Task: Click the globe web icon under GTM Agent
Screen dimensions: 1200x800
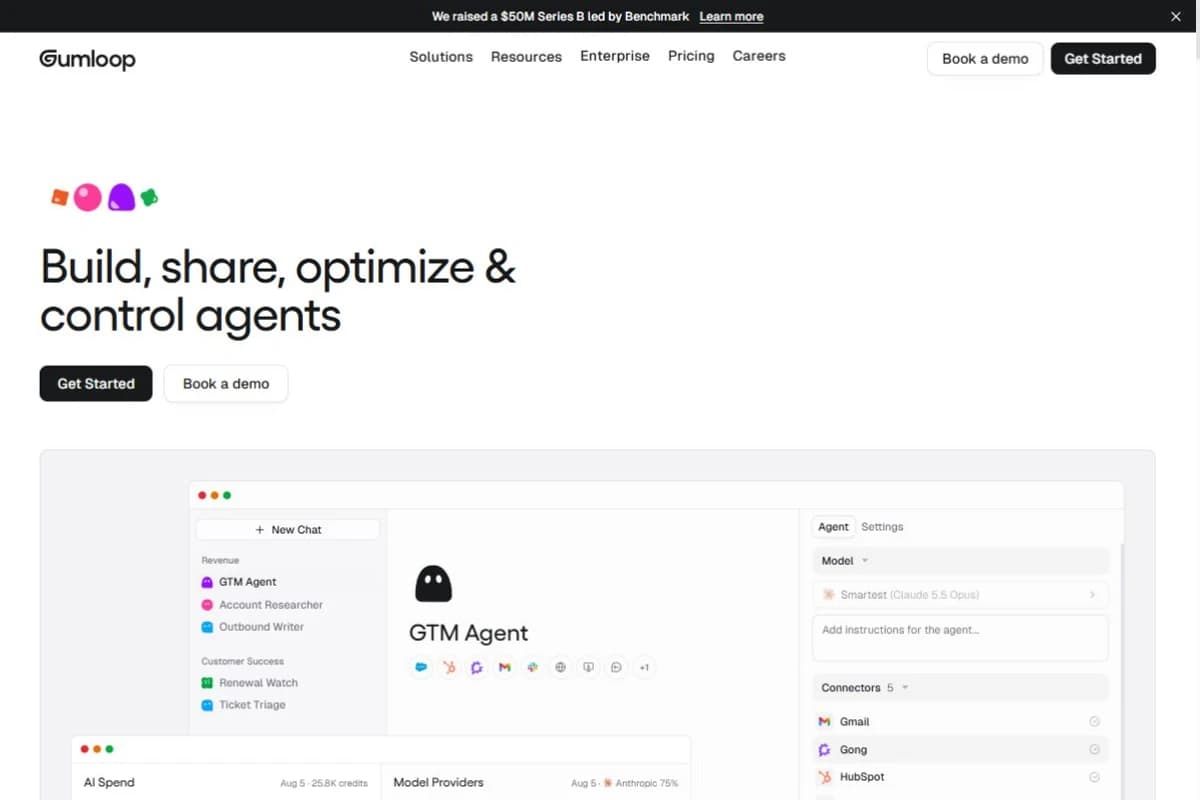Action: (561, 667)
